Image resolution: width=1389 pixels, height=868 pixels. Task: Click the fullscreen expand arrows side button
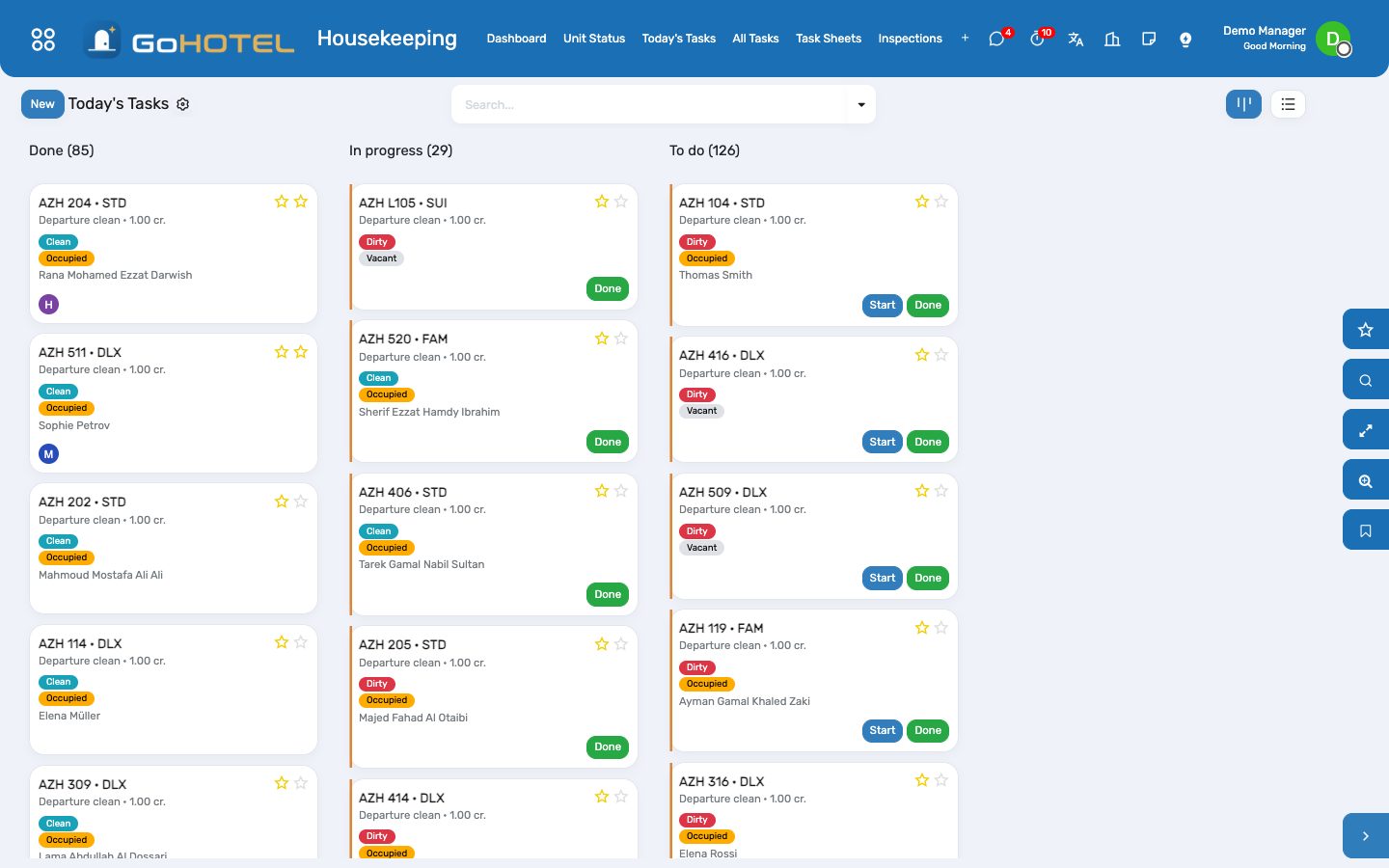pos(1366,430)
